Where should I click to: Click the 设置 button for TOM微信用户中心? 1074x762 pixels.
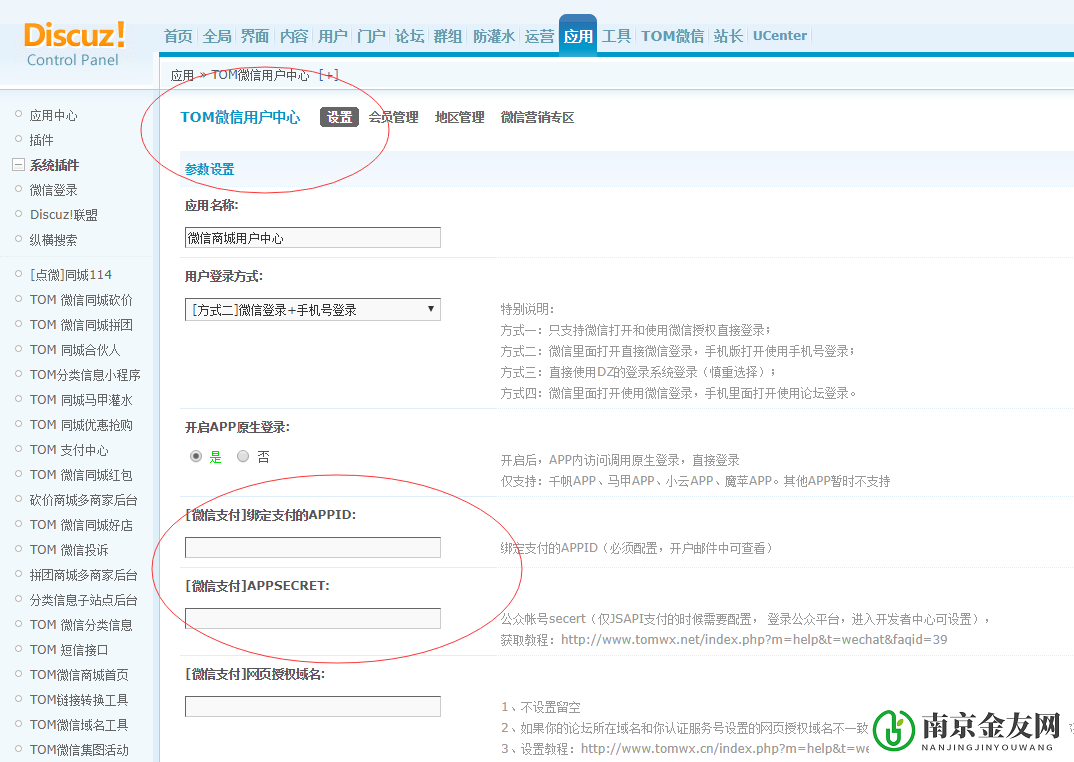click(339, 116)
